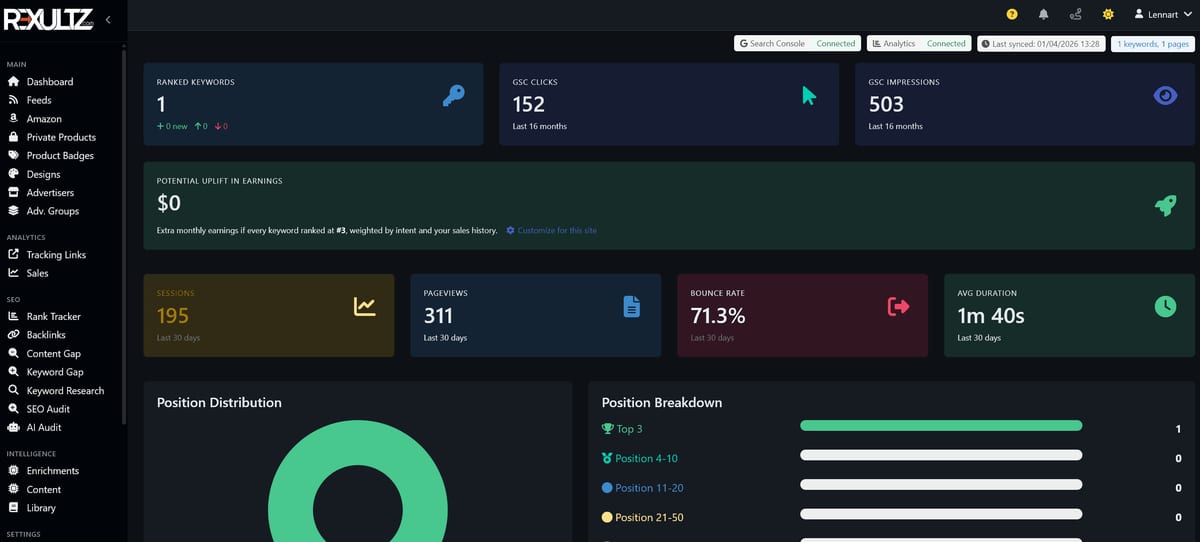The image size is (1200, 542).
Task: Open the yellow help question-mark icon
Action: 1012,14
